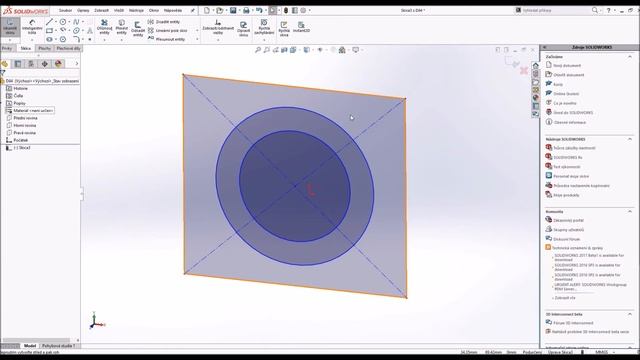The height and width of the screenshot is (360, 640).
Task: Open dropdown arrow next to Circle tool
Action: click(69, 22)
